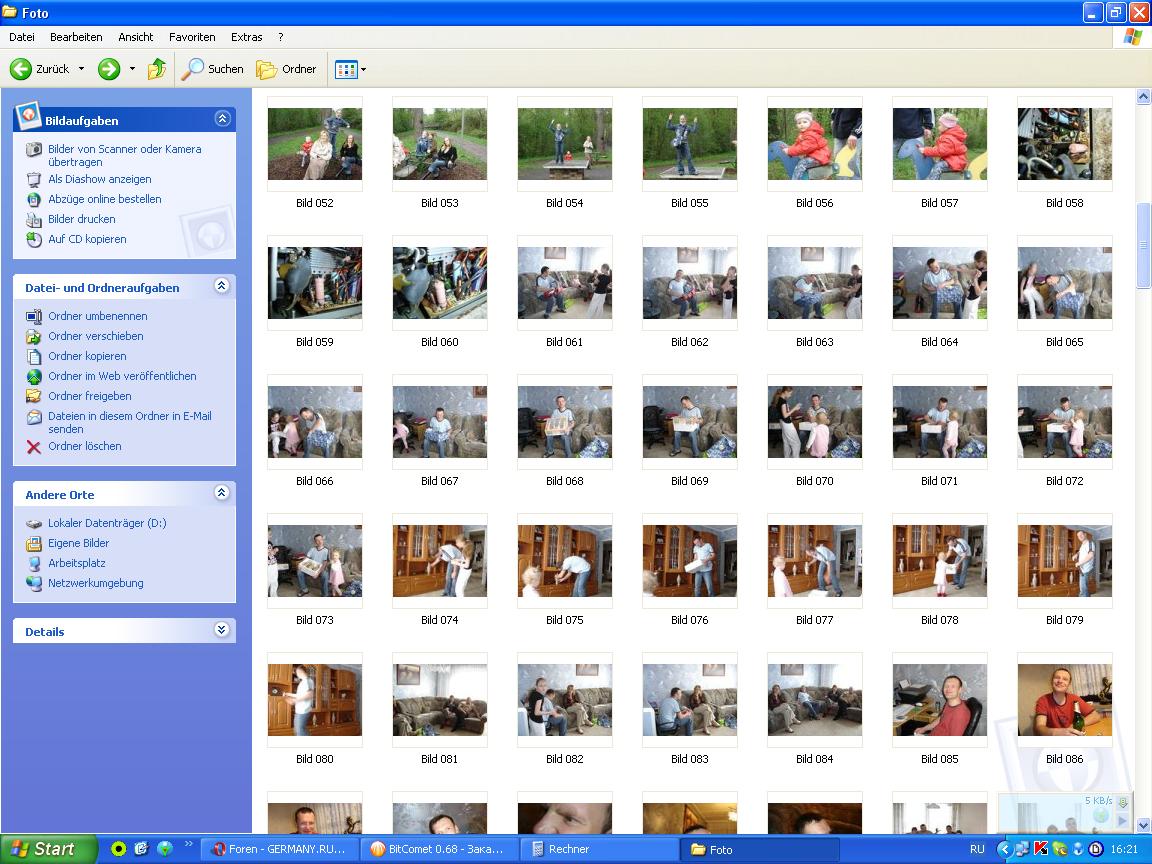Click the envelope icon beside Dateien in E-Mail senden
This screenshot has height=864, width=1152.
pos(34,417)
